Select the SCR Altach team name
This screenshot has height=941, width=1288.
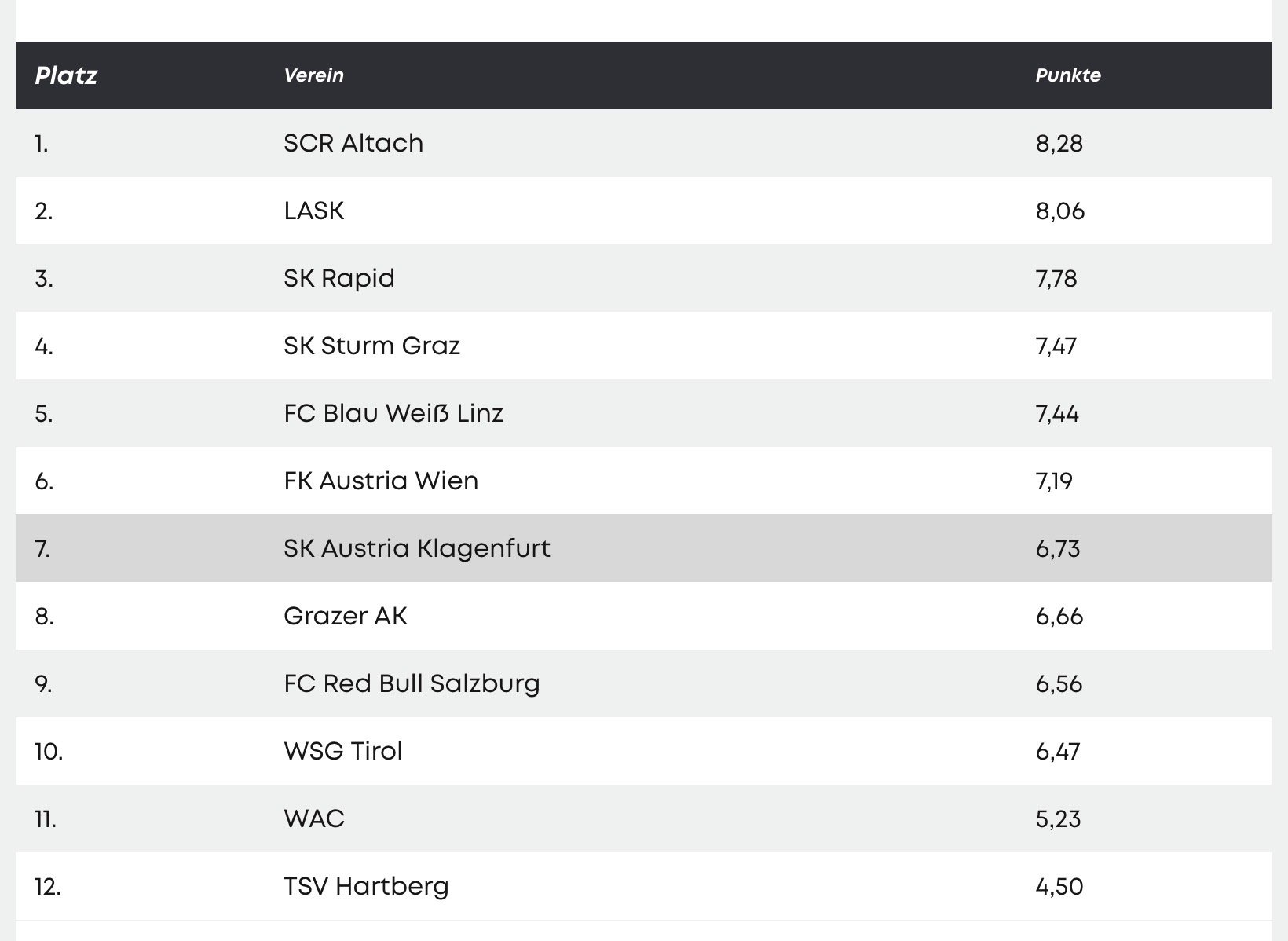tap(353, 143)
